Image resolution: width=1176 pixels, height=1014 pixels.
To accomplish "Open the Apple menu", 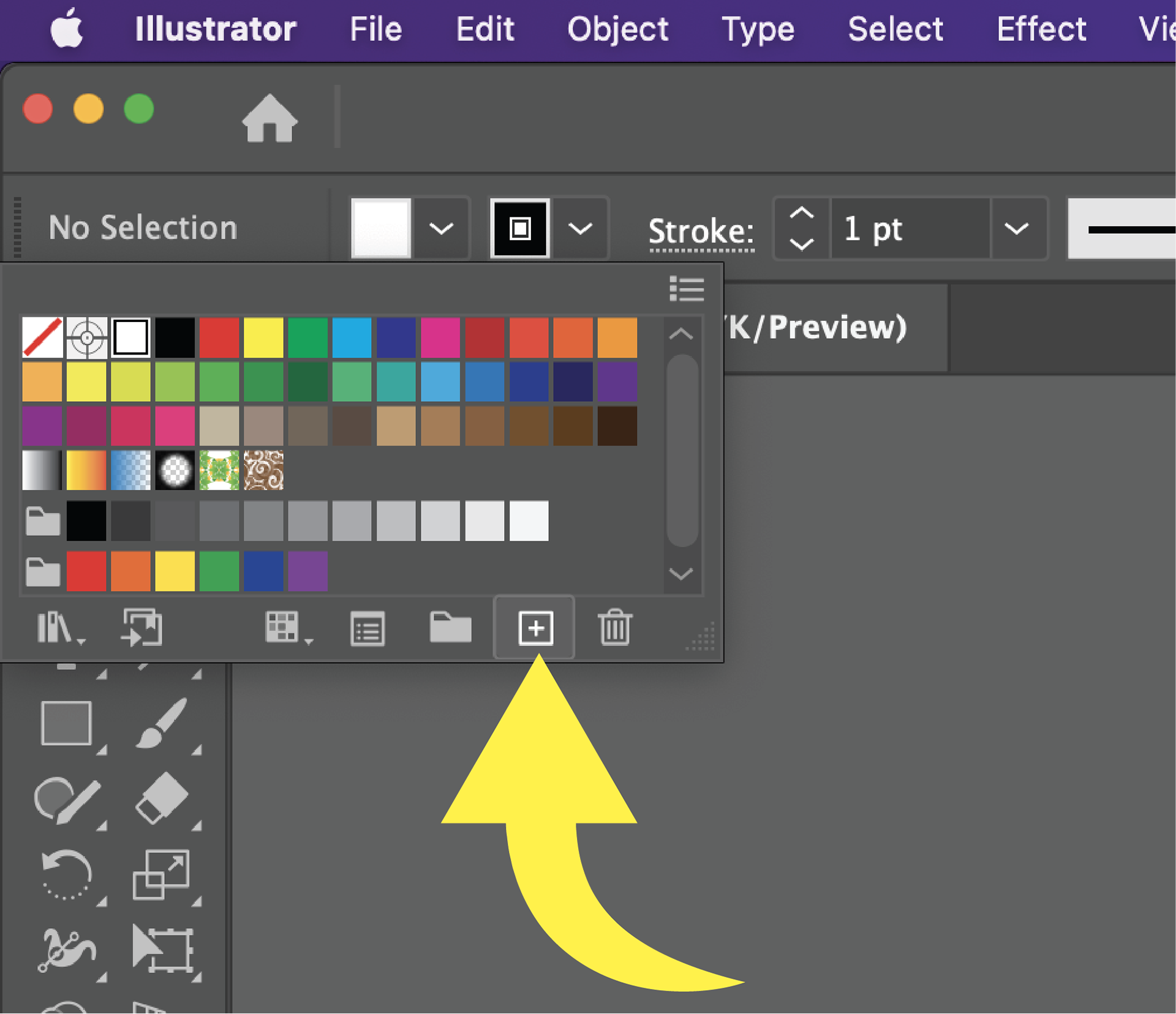I will (x=67, y=28).
